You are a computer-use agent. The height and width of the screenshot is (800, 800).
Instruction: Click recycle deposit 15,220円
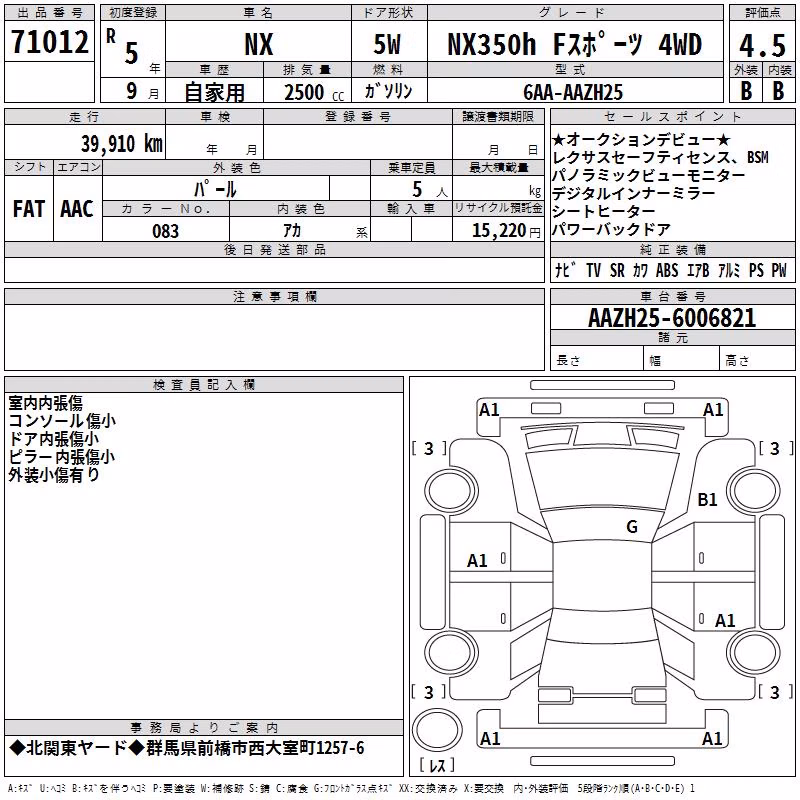[x=506, y=231]
